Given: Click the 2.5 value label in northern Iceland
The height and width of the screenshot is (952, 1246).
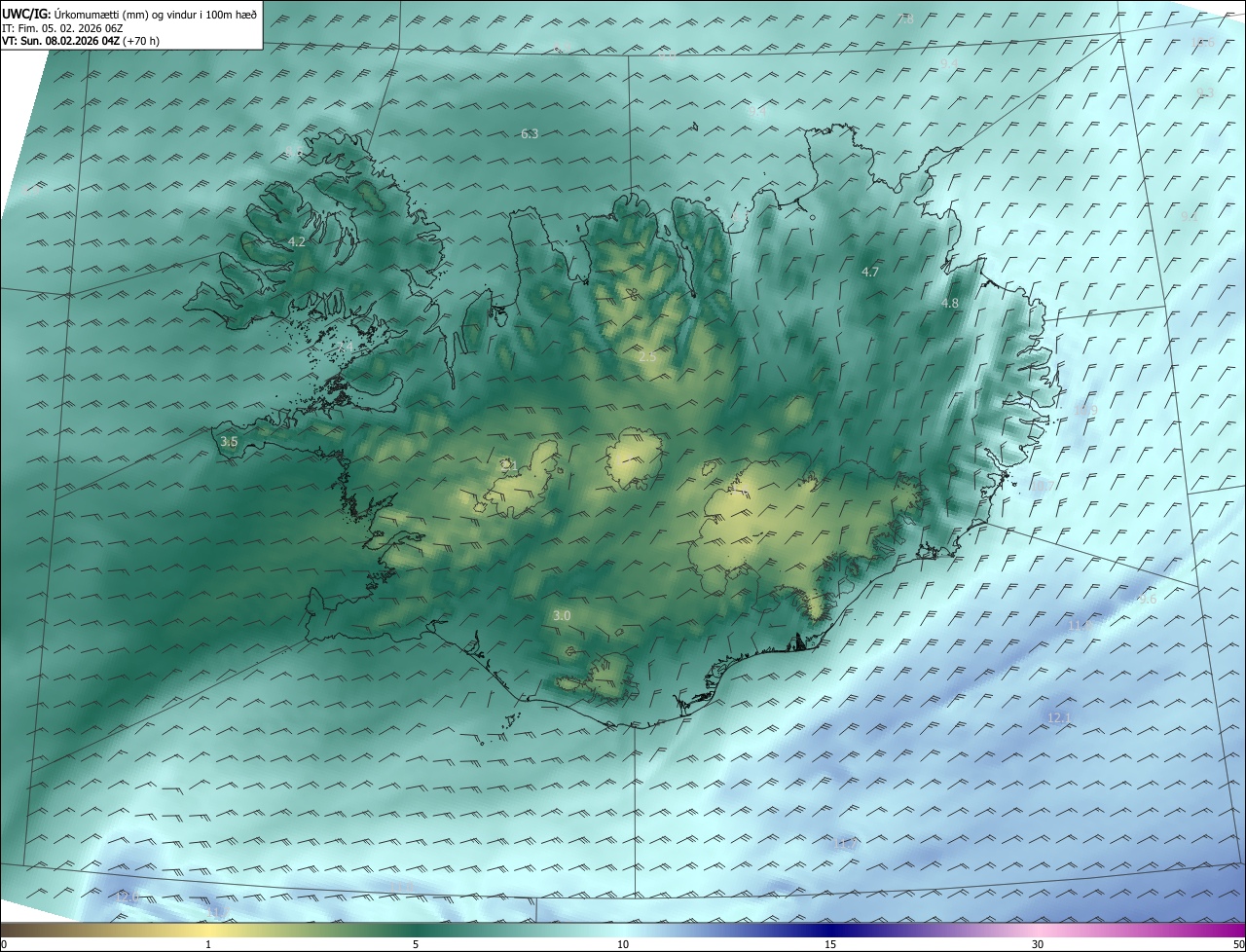Looking at the screenshot, I should [x=647, y=356].
